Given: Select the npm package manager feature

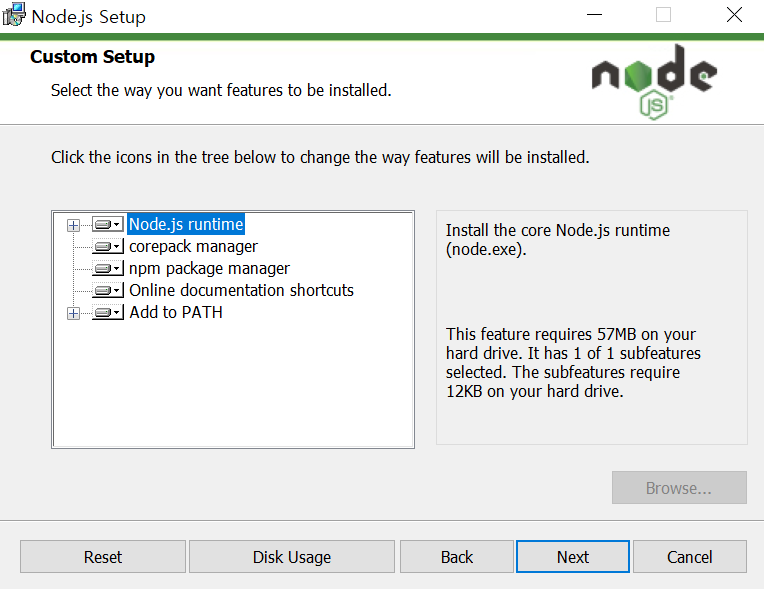Looking at the screenshot, I should (209, 268).
